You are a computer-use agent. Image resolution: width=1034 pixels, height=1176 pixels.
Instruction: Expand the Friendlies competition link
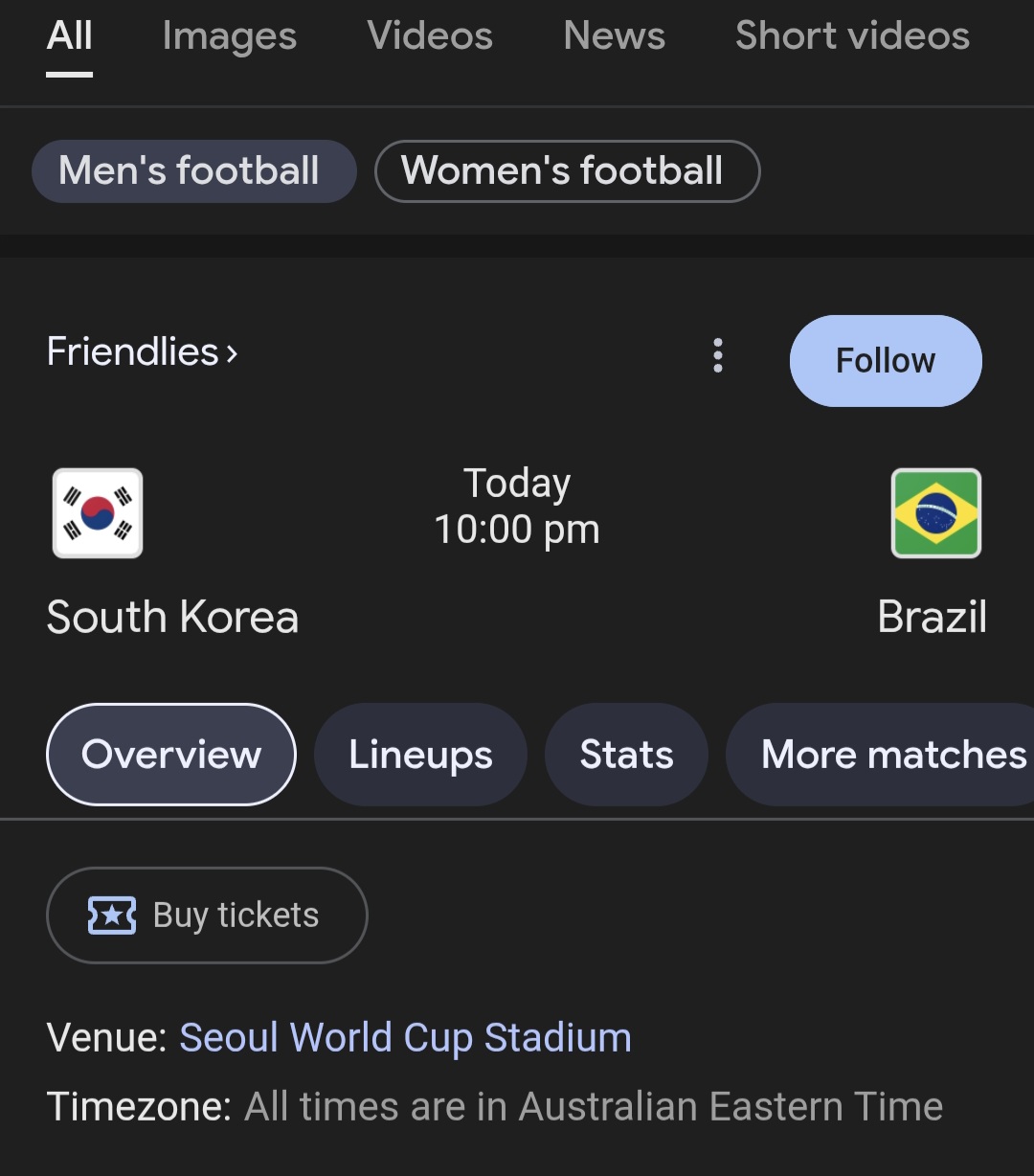(x=132, y=351)
